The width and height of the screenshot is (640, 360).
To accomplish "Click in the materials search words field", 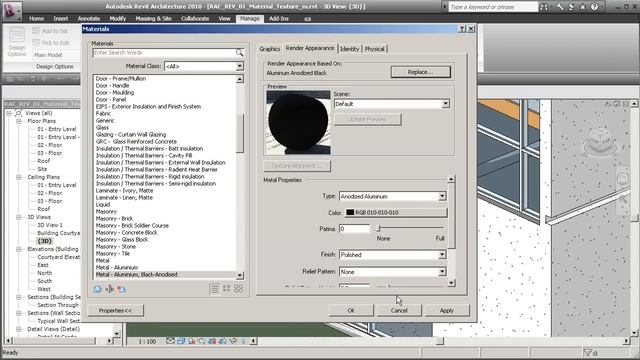I will pyautogui.click(x=164, y=53).
